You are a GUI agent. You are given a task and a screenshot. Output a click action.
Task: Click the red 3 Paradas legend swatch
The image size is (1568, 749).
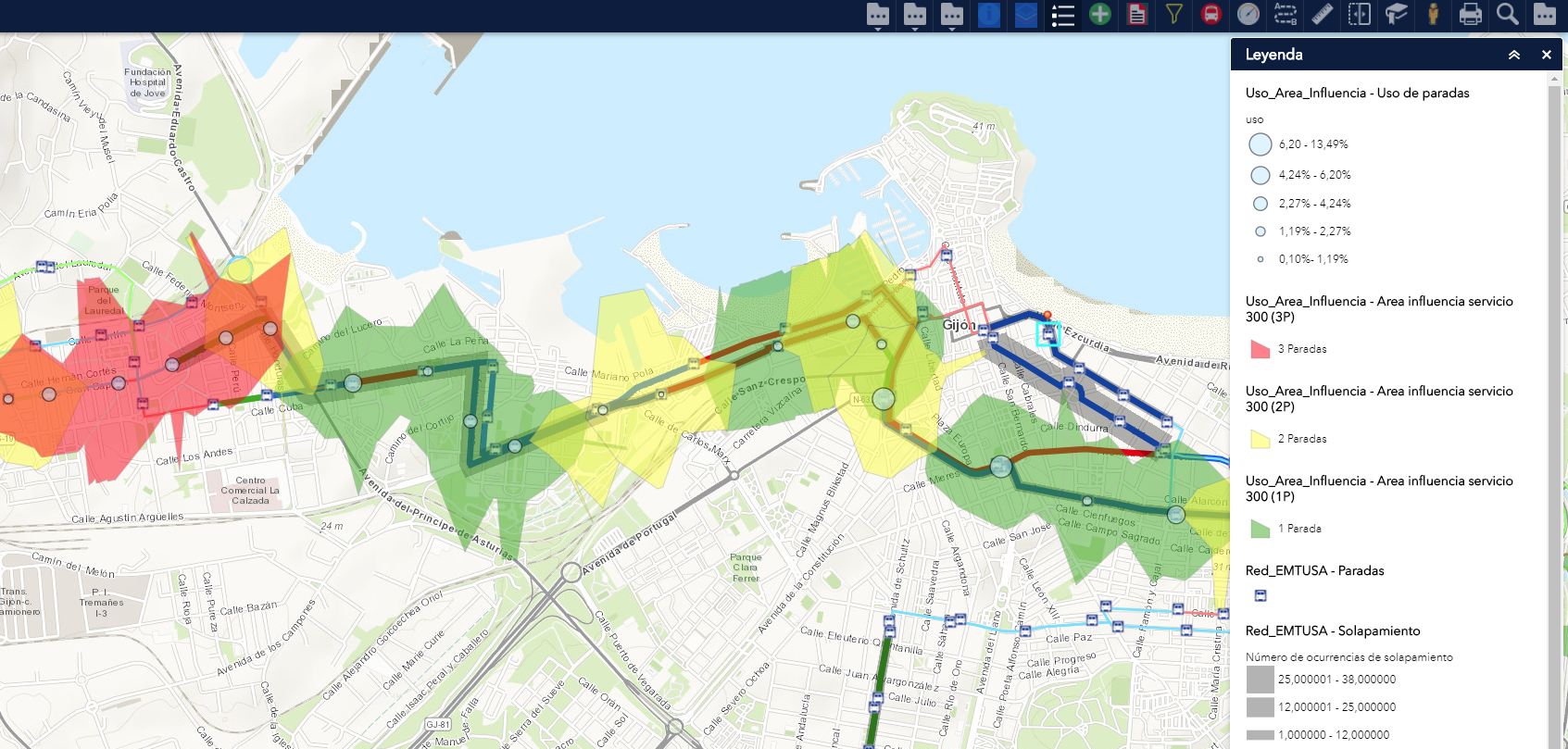(x=1260, y=349)
